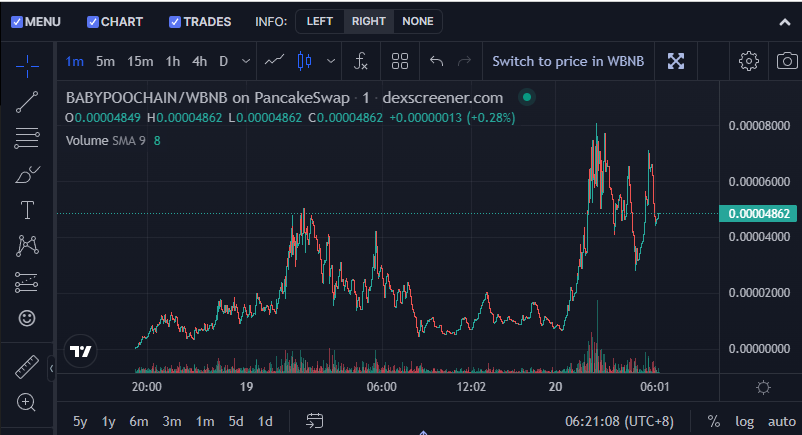Set info panel to LEFT
This screenshot has height=435, width=802.
tap(320, 21)
